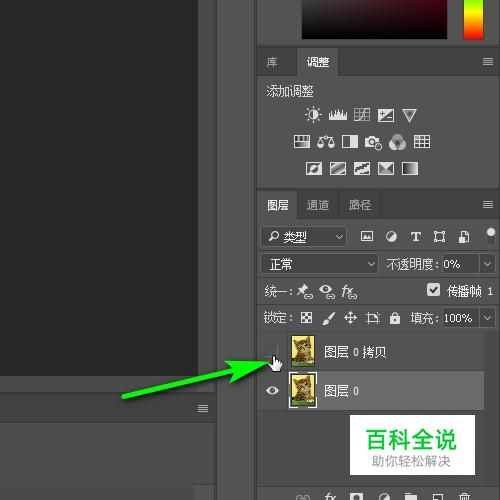
Task: Toggle the 传播帧 1 checkbox
Action: (433, 290)
